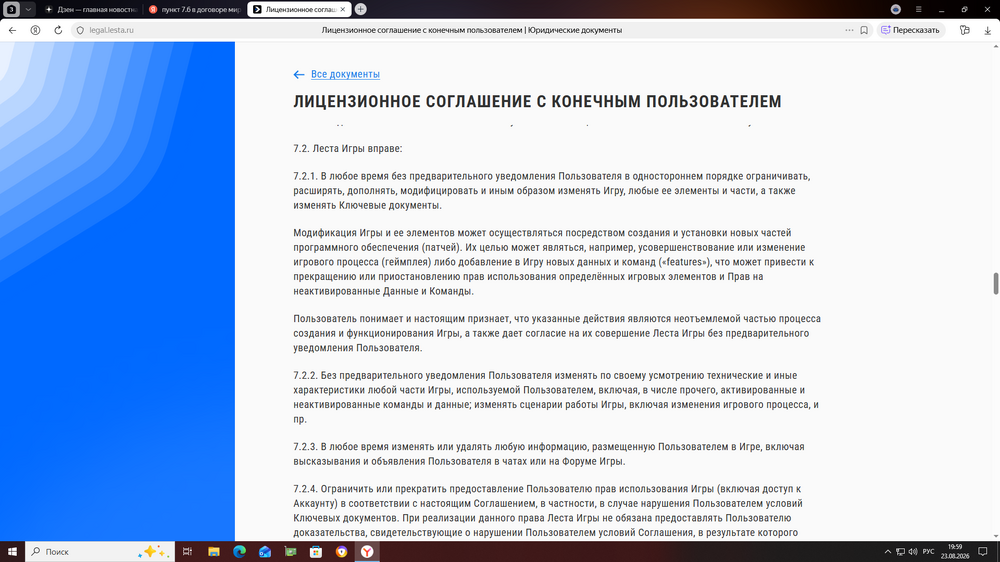This screenshot has width=1000, height=562.
Task: Reload the current page
Action: coord(58,30)
